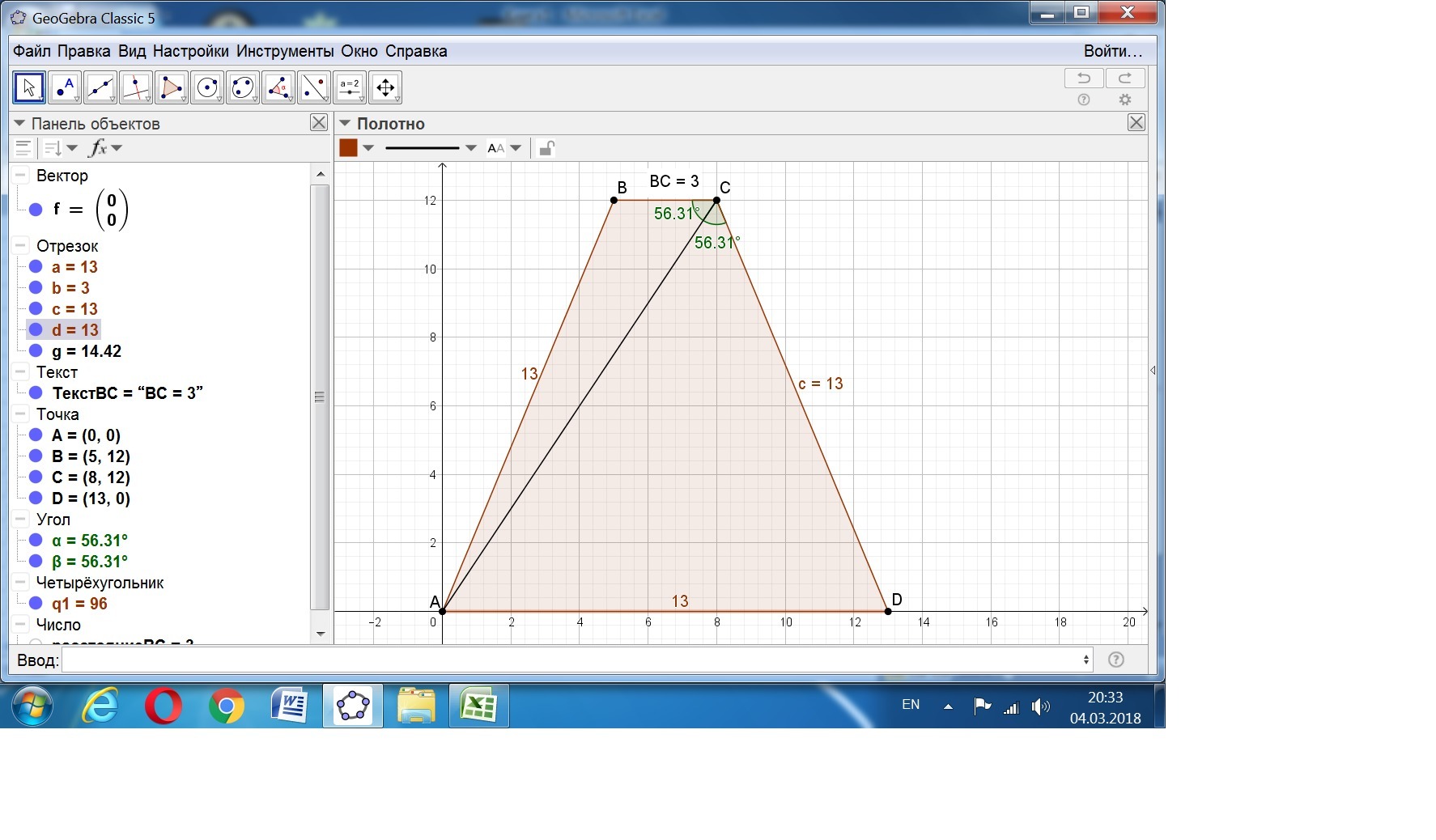
Task: Collapse the Полотно panel triangle
Action: coord(345,124)
